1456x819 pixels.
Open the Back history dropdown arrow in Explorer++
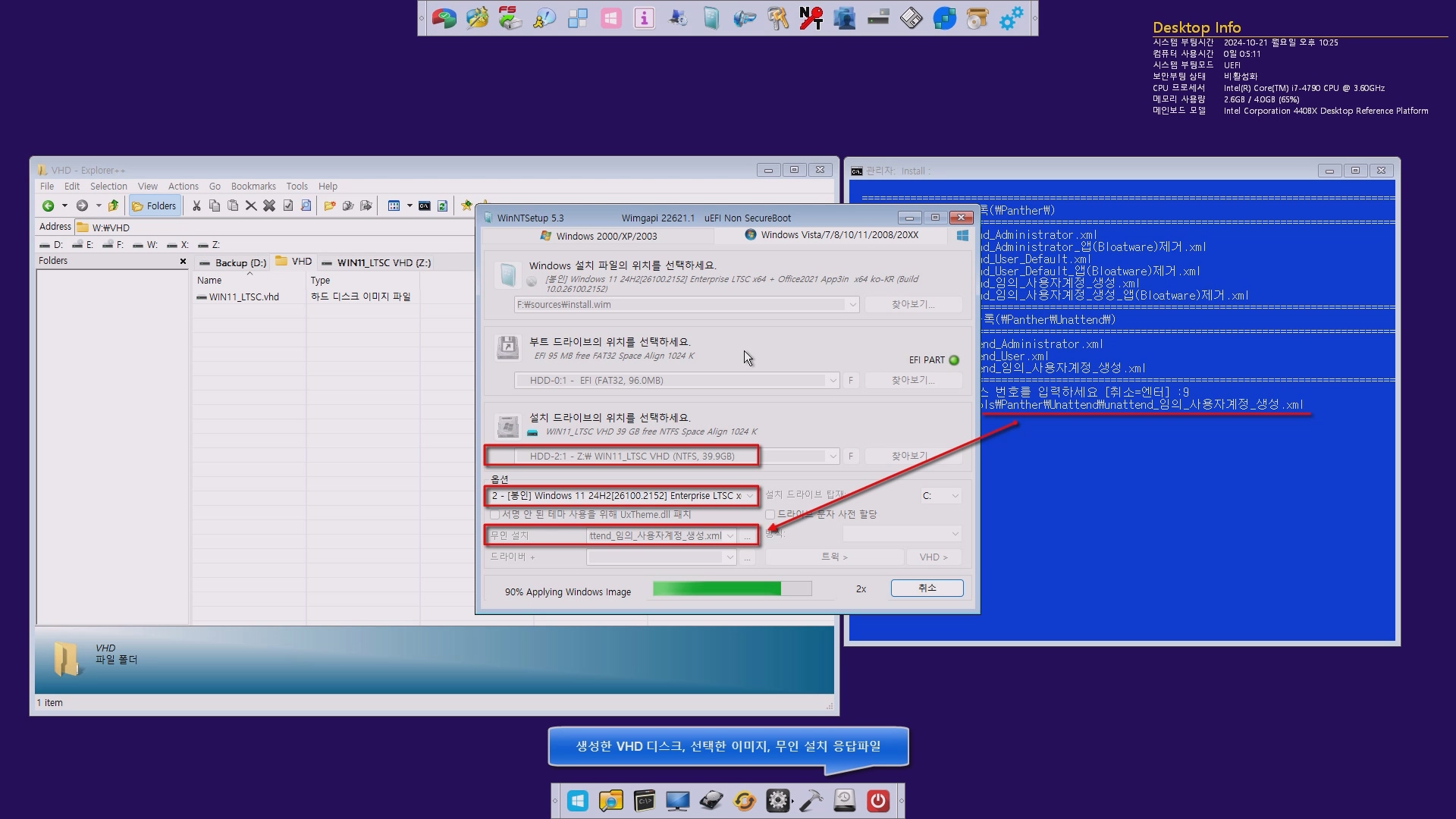pyautogui.click(x=64, y=206)
